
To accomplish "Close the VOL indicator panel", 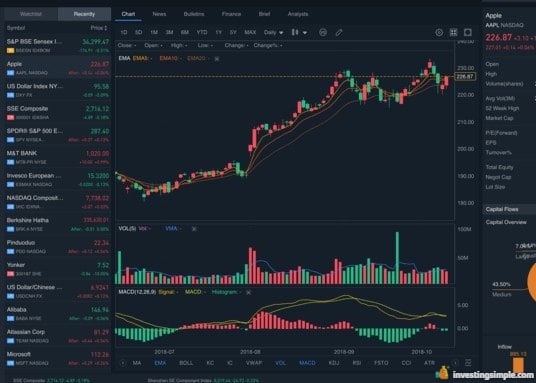I will pyautogui.click(x=194, y=229).
